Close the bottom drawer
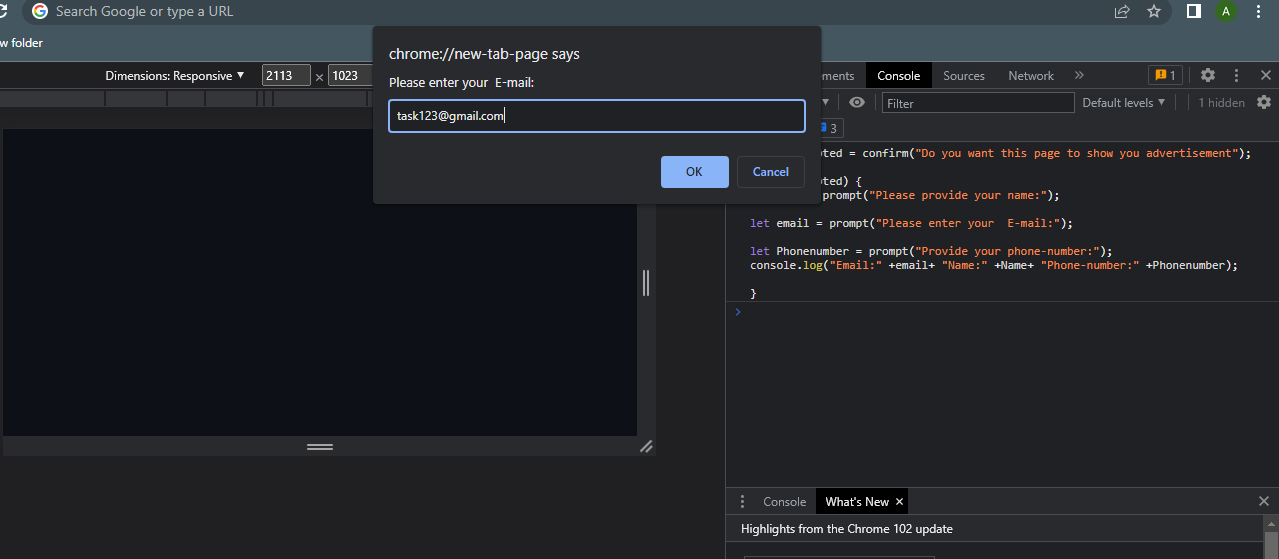This screenshot has width=1279, height=559. 1264,501
